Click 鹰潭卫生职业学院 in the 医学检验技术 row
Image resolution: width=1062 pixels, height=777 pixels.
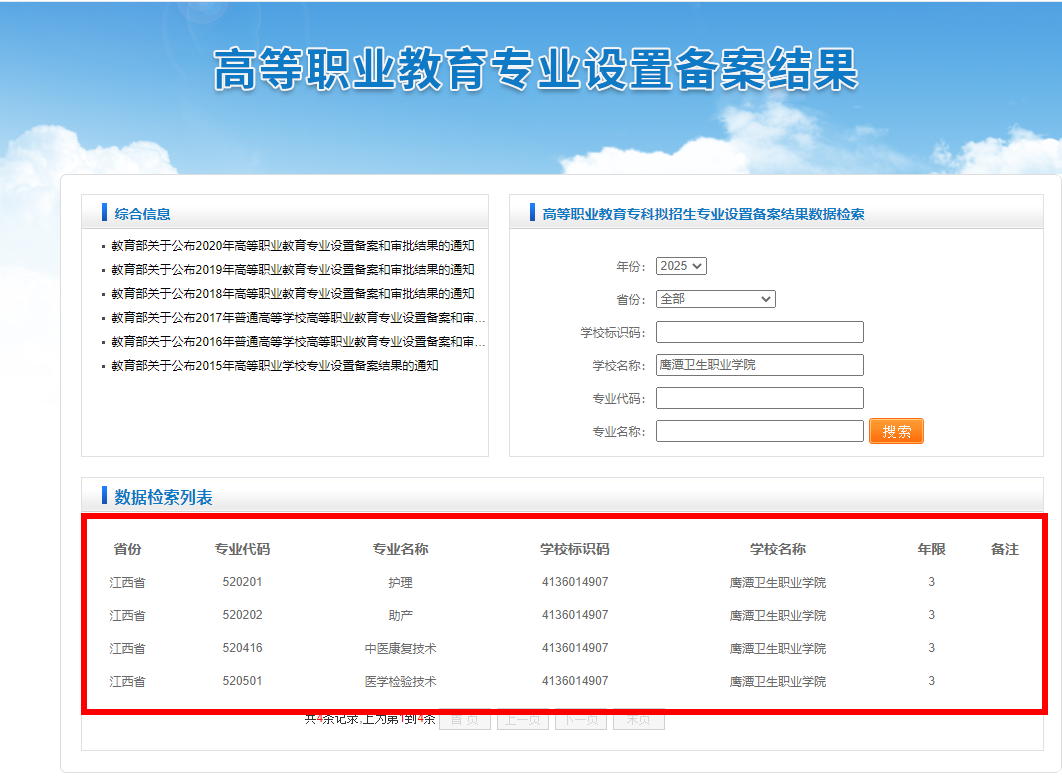778,681
